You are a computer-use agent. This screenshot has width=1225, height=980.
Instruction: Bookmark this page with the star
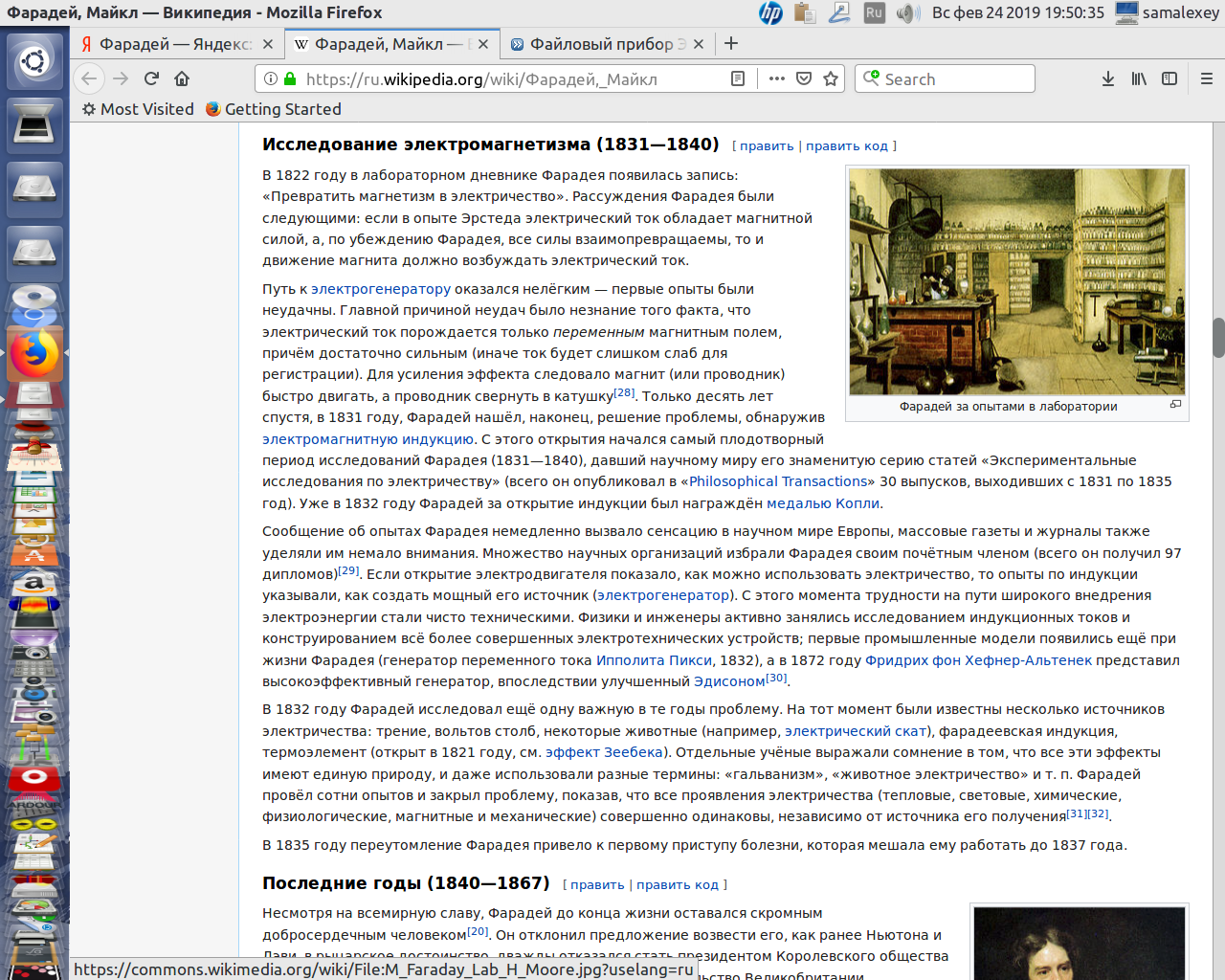831,78
